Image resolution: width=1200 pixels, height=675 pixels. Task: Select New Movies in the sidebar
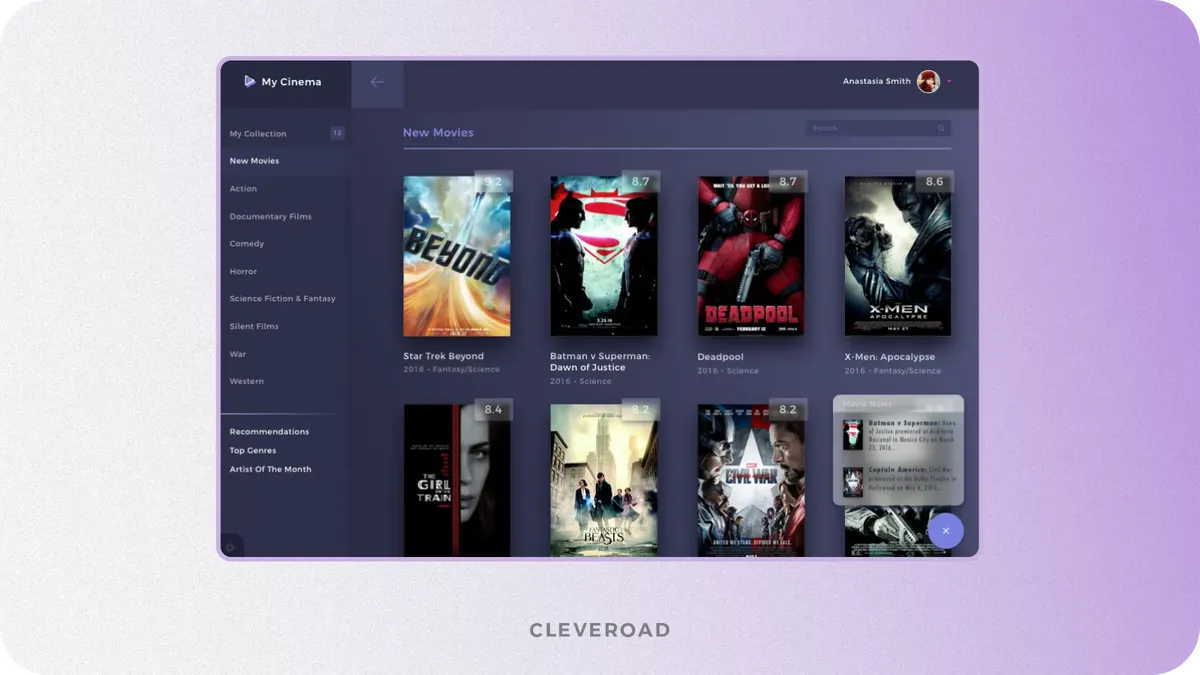(254, 161)
